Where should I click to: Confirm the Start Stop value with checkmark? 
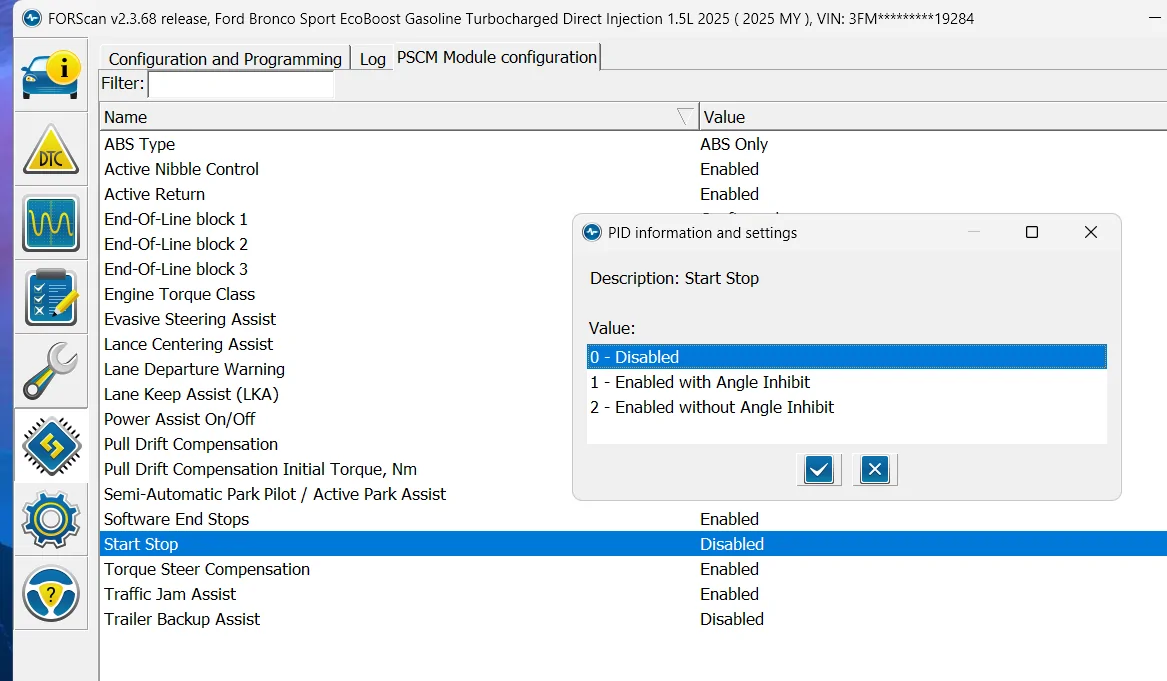point(818,470)
